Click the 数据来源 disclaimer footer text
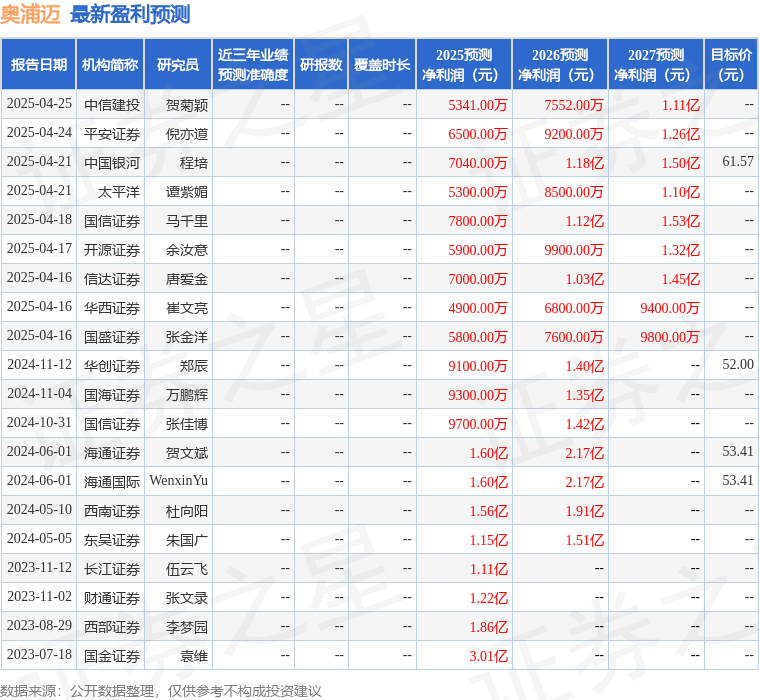The height and width of the screenshot is (700, 759). tap(161, 691)
